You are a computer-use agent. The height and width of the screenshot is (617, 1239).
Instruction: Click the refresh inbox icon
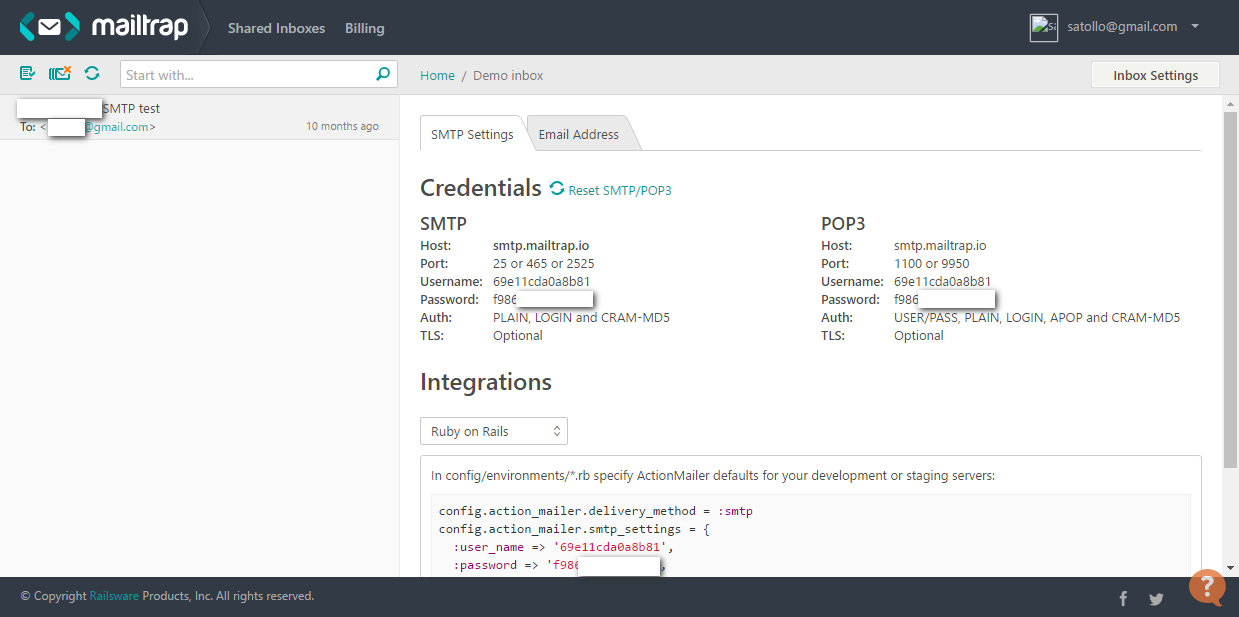[92, 73]
